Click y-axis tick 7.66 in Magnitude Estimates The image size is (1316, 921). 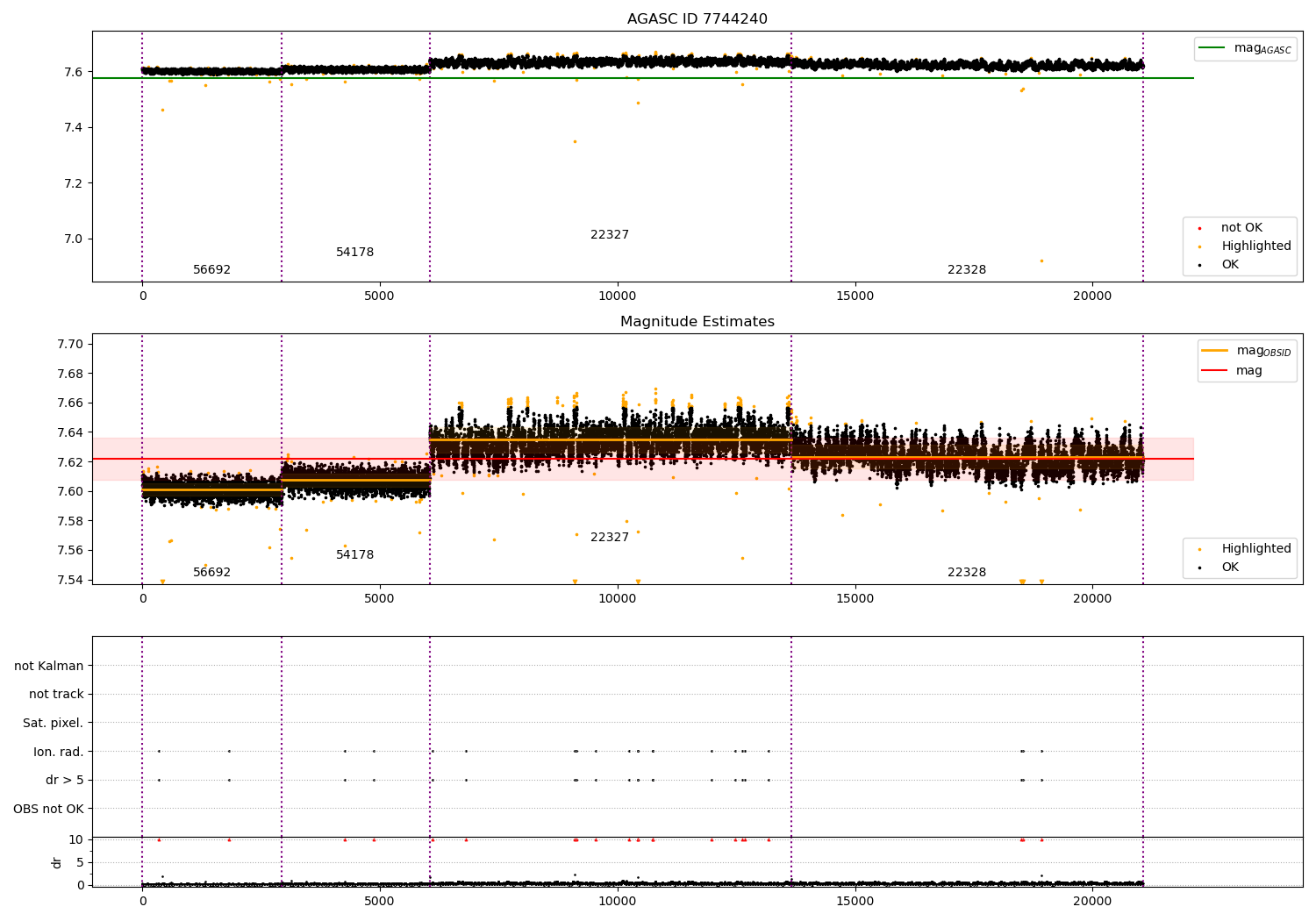pyautogui.click(x=70, y=403)
